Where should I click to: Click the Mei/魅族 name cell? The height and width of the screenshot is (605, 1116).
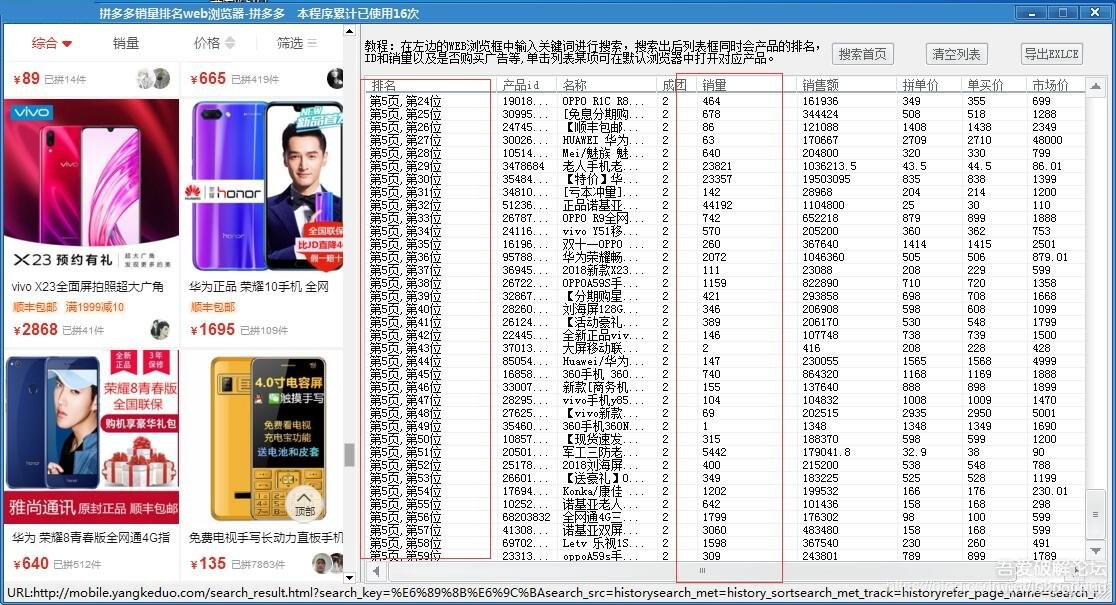click(x=603, y=153)
